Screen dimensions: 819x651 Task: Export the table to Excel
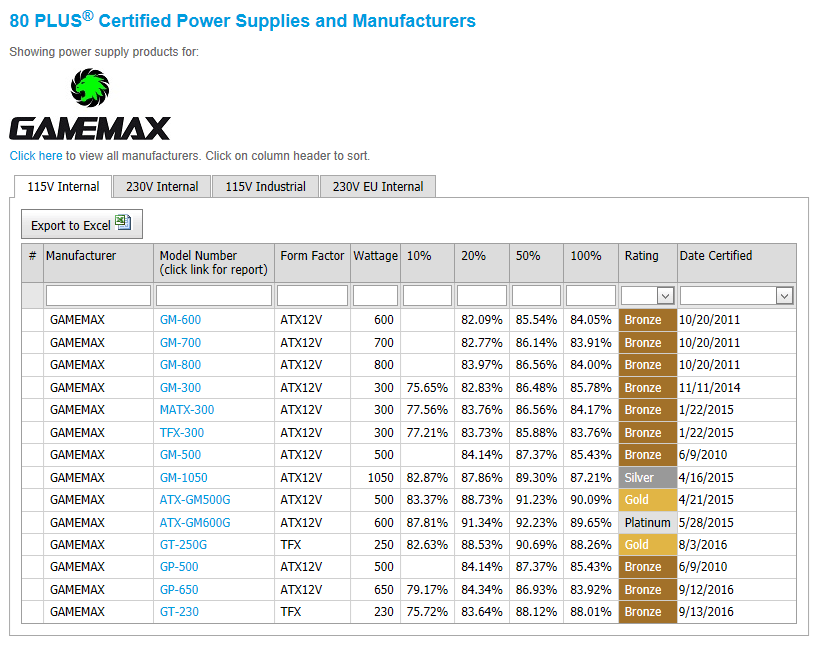click(81, 224)
